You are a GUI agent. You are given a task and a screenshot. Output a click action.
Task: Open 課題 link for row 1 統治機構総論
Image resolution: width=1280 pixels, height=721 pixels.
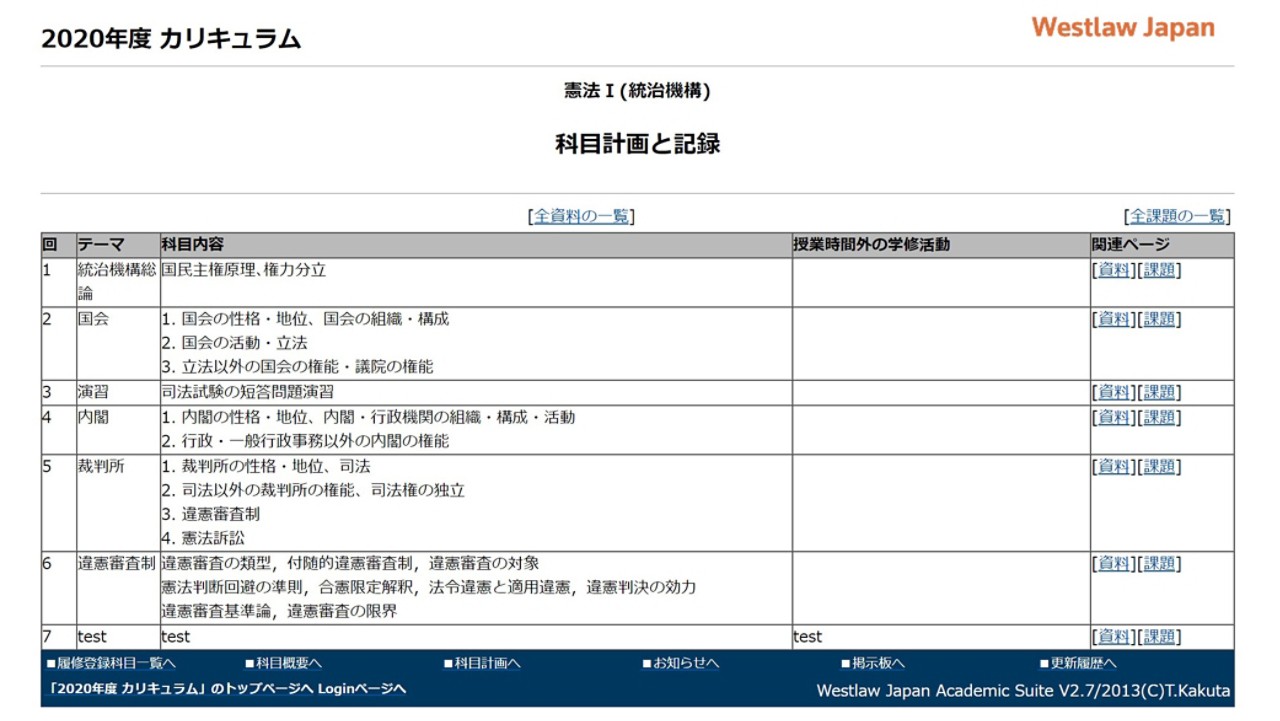[1158, 268]
